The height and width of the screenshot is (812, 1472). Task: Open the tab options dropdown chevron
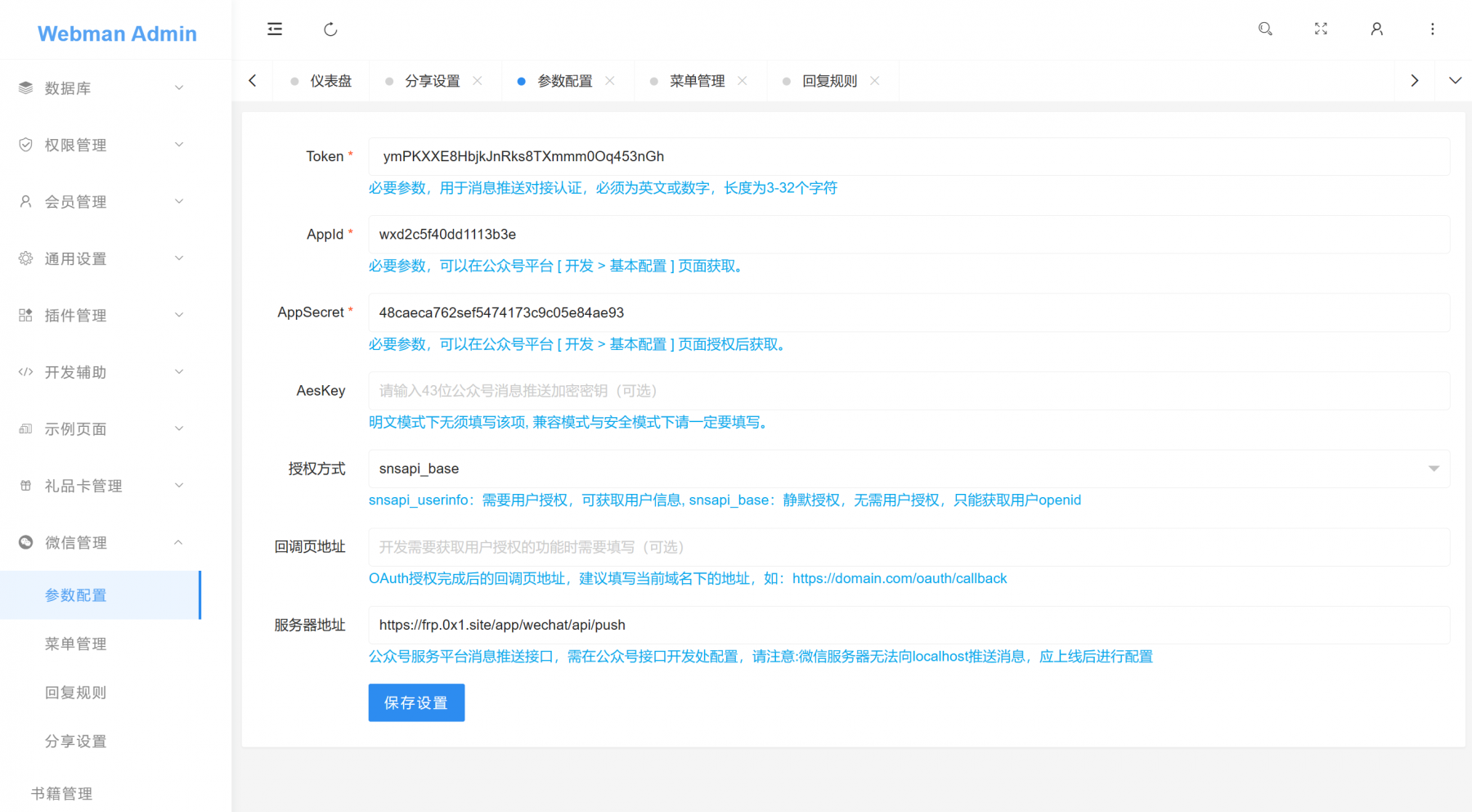[x=1455, y=80]
